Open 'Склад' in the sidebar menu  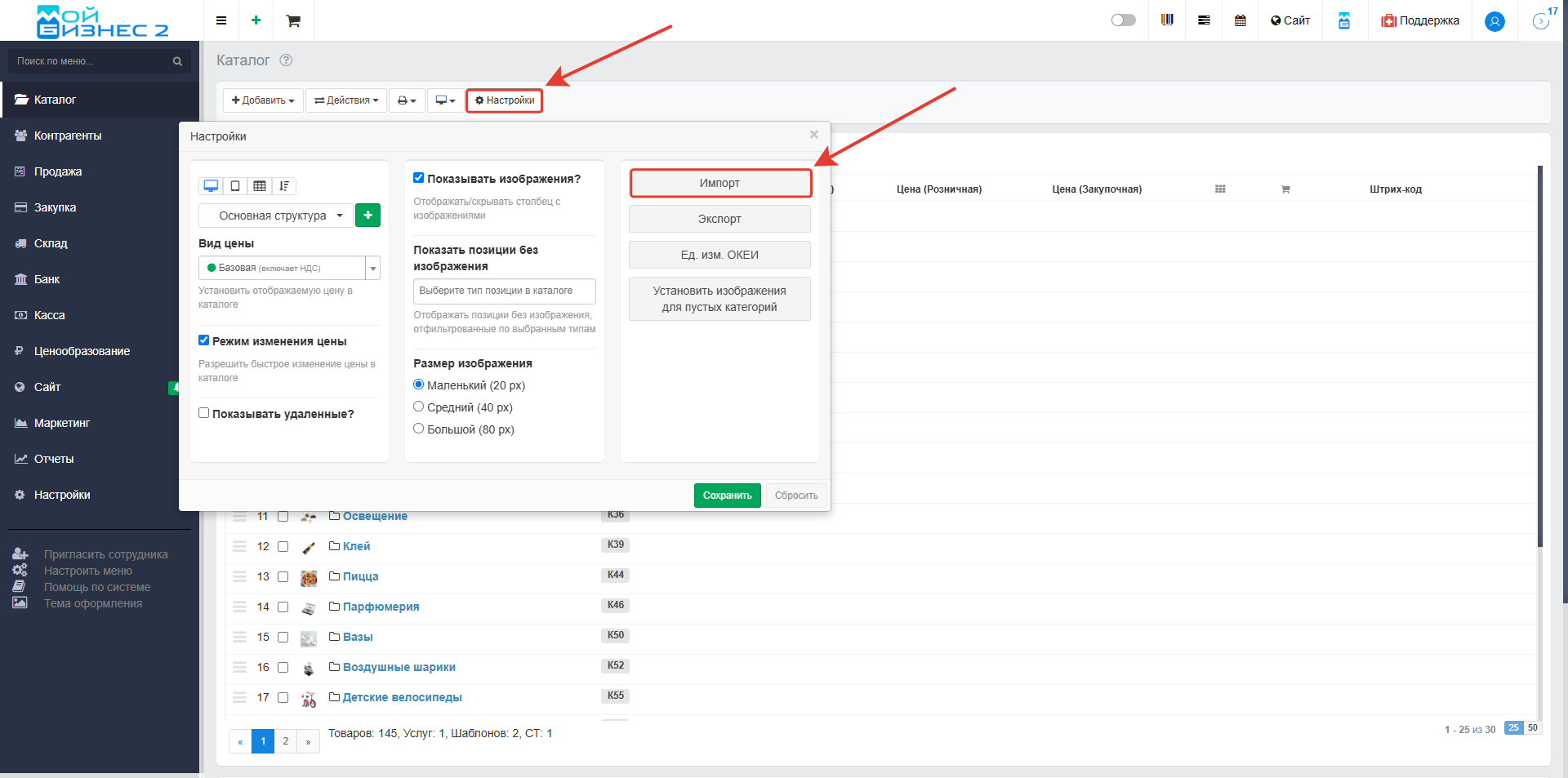[51, 243]
